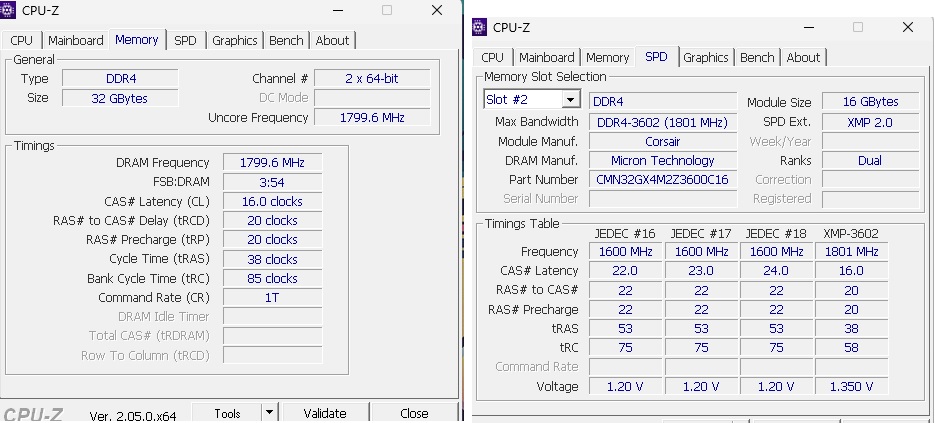This screenshot has width=935, height=423.
Task: Close the SPD CPU-Z window
Action: coord(908,27)
